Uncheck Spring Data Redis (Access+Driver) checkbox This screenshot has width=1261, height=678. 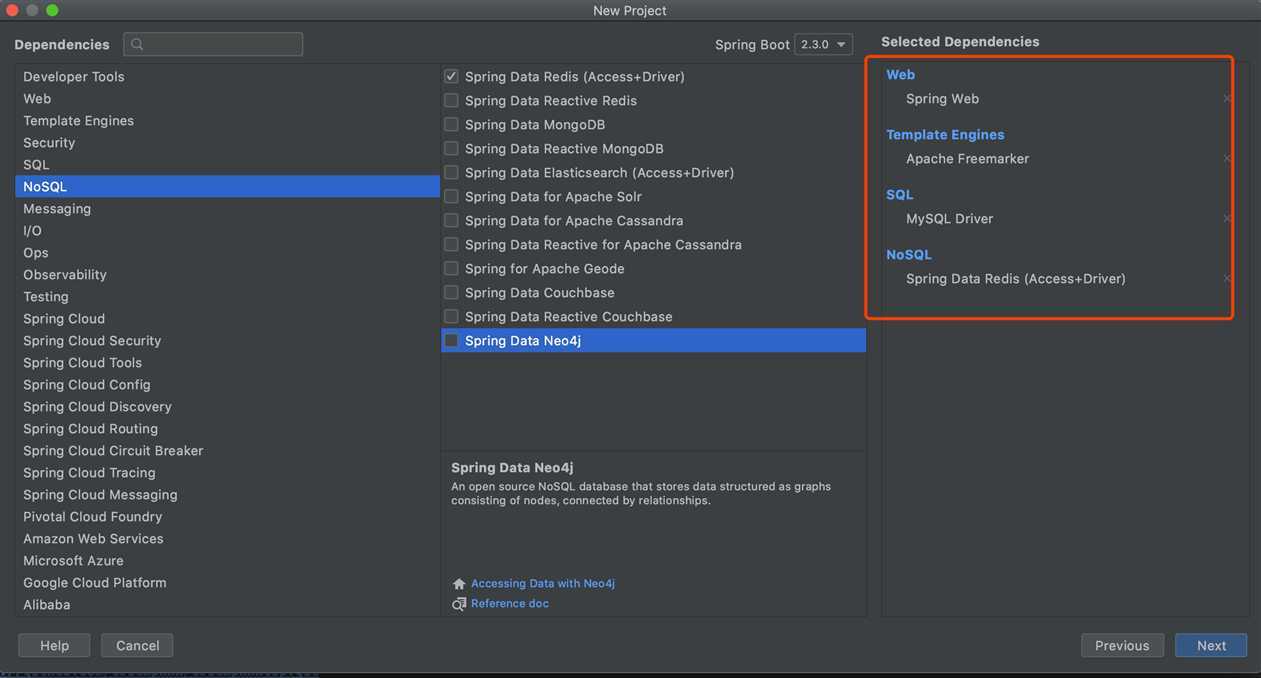point(451,76)
